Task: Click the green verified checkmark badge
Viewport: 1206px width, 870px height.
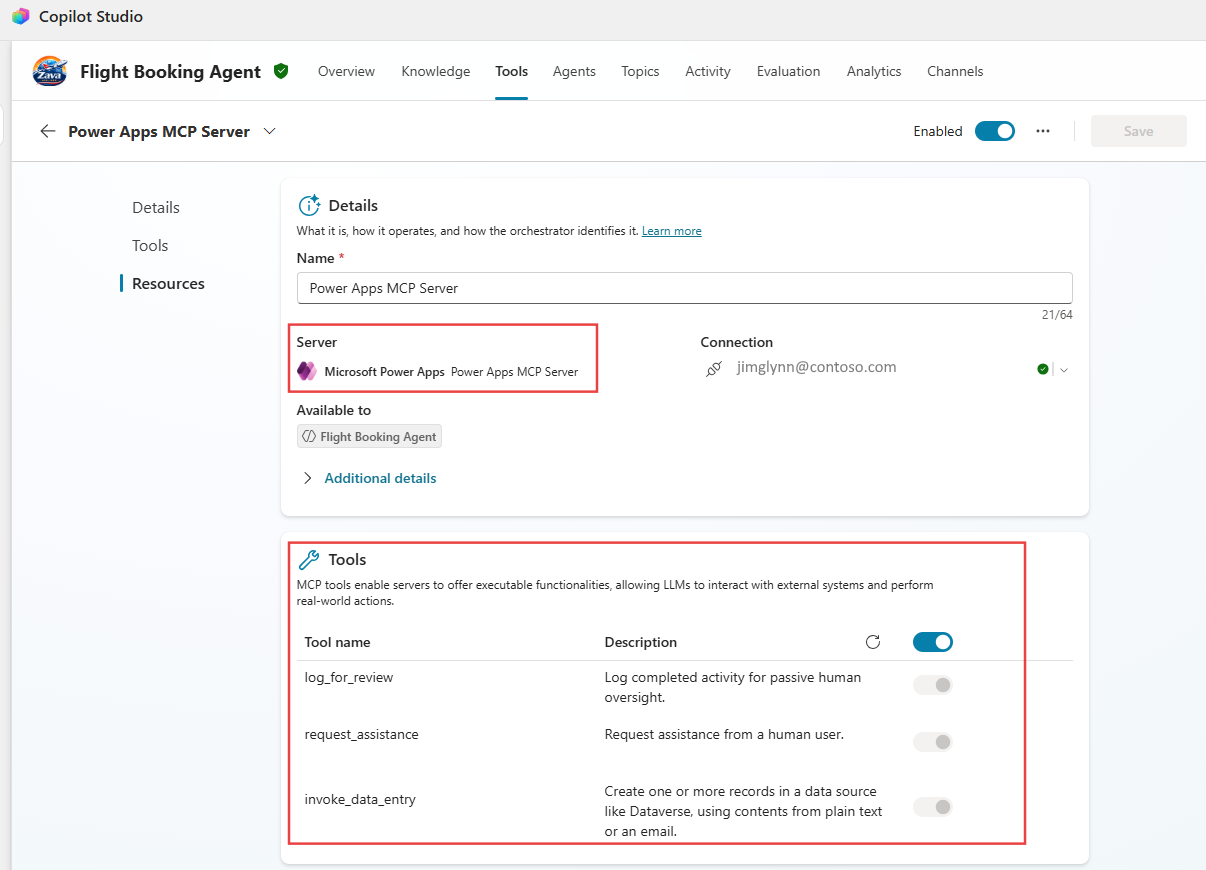Action: point(281,70)
